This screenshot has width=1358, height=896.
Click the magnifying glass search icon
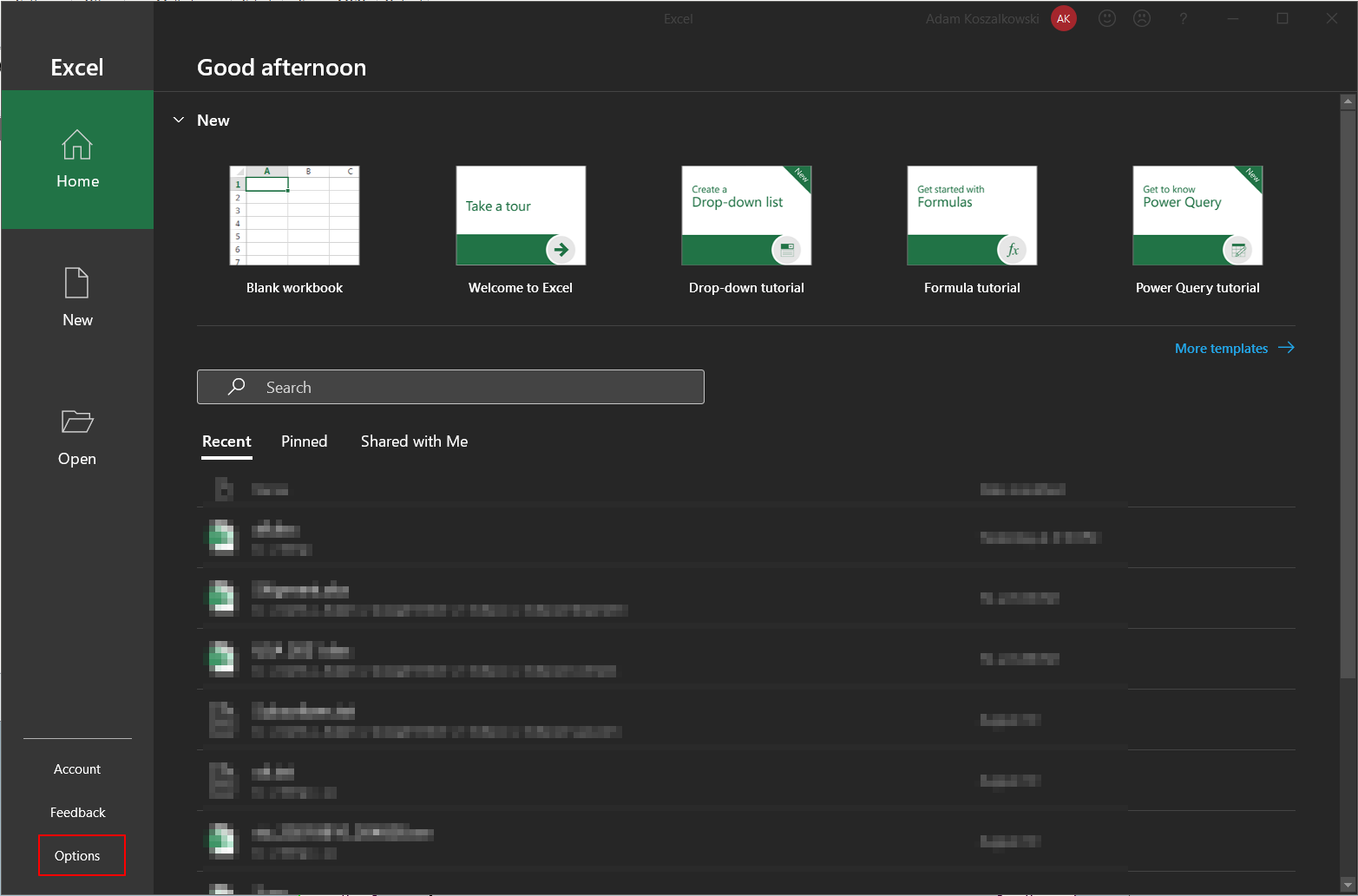tap(236, 387)
